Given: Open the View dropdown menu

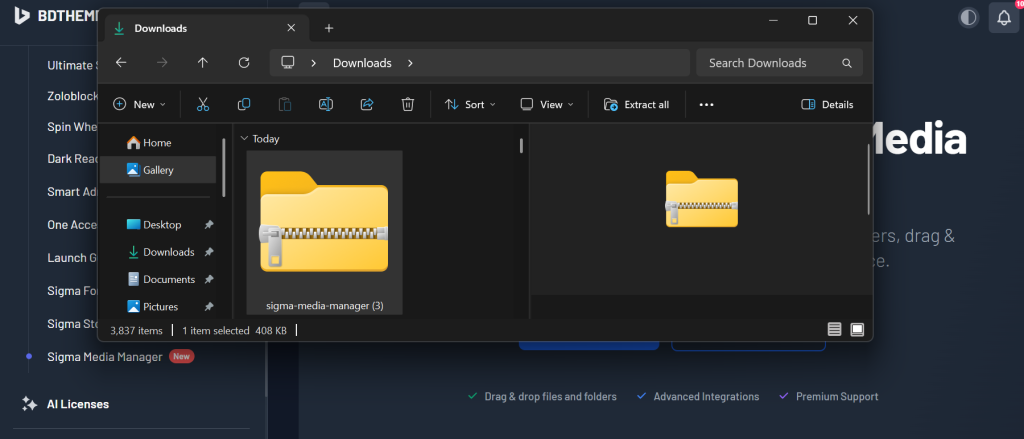Looking at the screenshot, I should [x=547, y=105].
